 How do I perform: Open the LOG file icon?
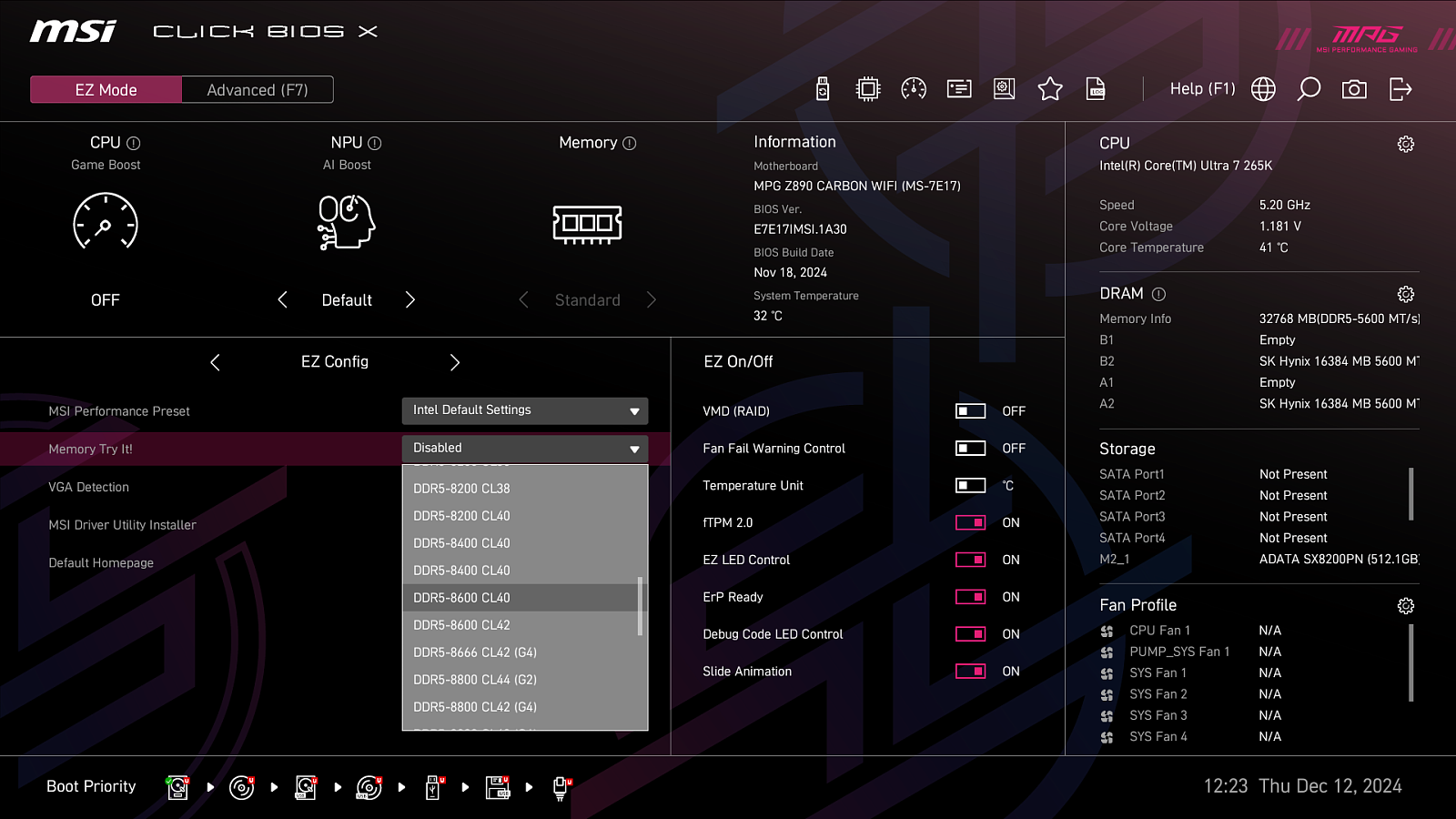[x=1096, y=88]
